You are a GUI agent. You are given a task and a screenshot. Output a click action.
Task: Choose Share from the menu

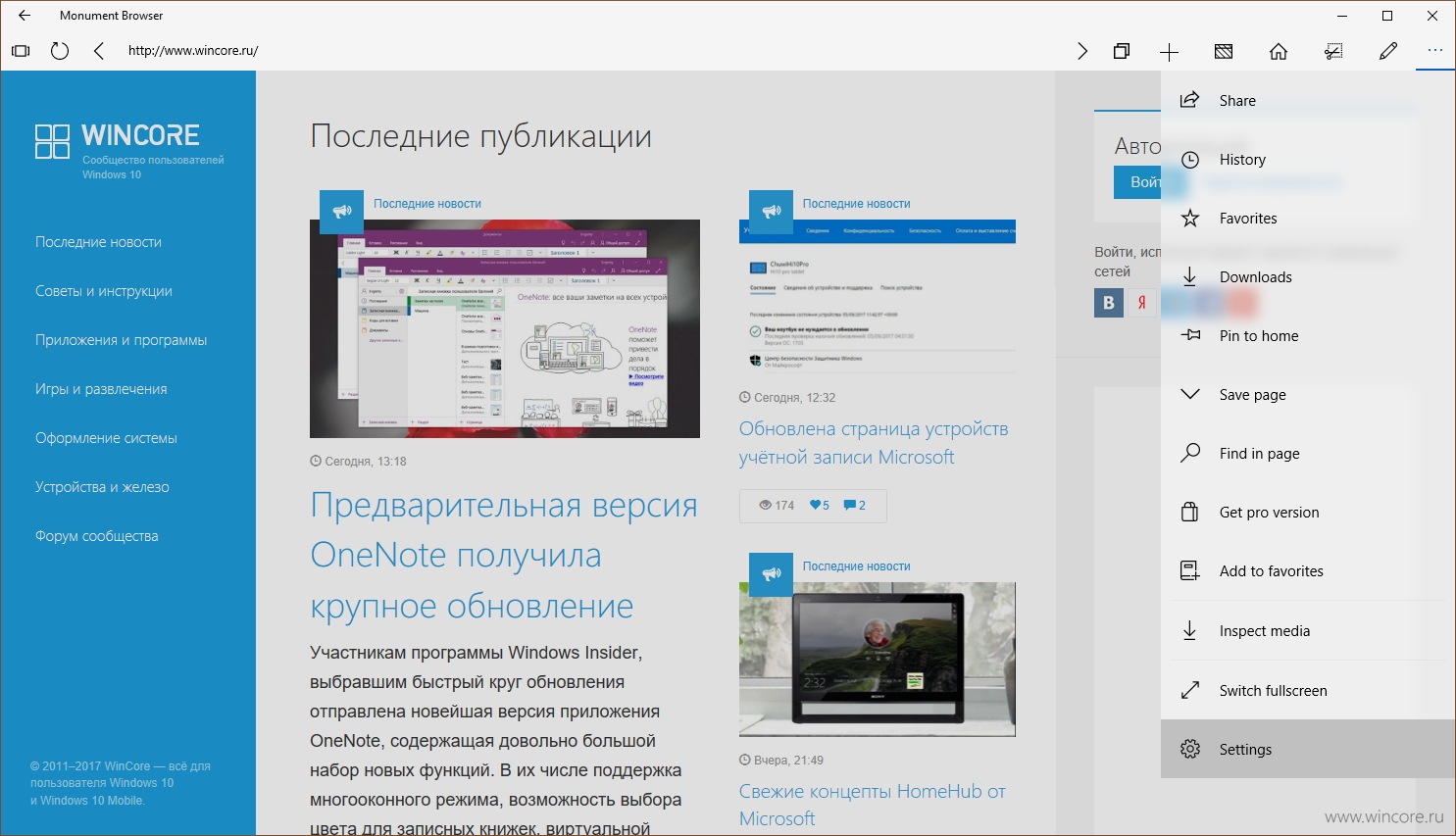pyautogui.click(x=1308, y=100)
